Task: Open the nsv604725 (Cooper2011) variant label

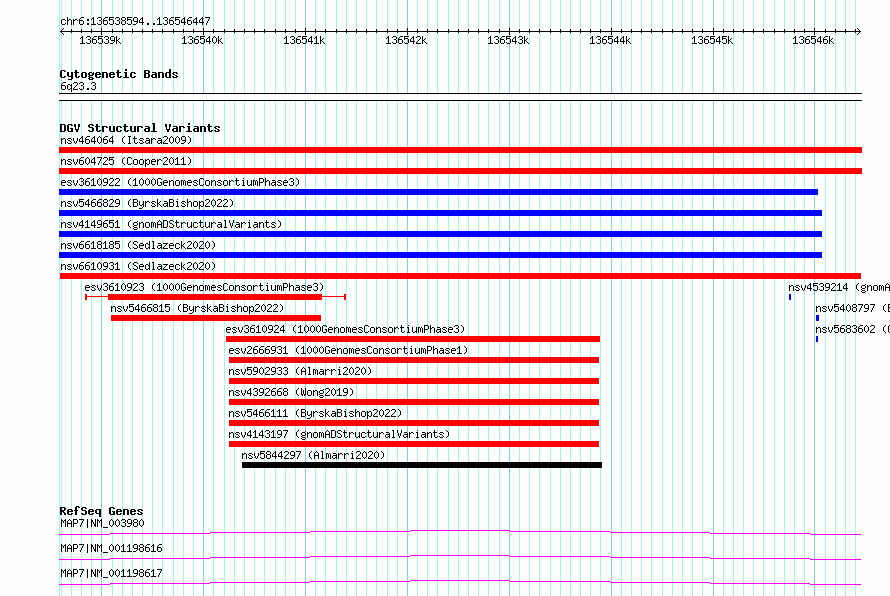Action: point(126,161)
